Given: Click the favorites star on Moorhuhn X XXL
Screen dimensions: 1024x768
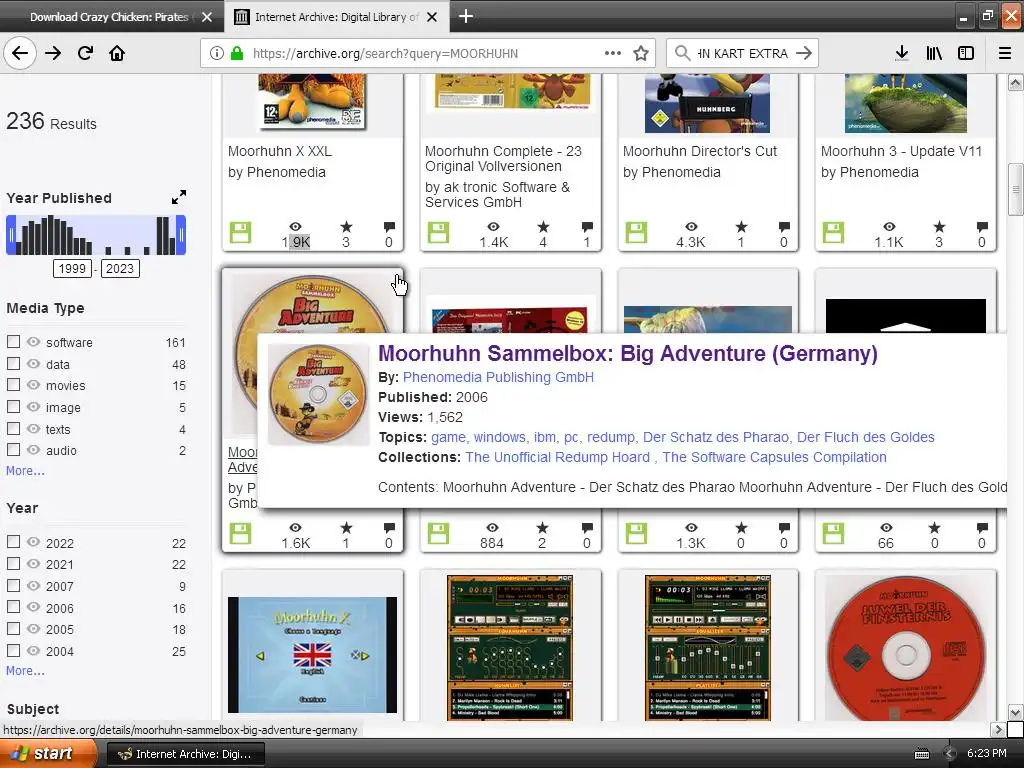Looking at the screenshot, I should click(346, 227).
